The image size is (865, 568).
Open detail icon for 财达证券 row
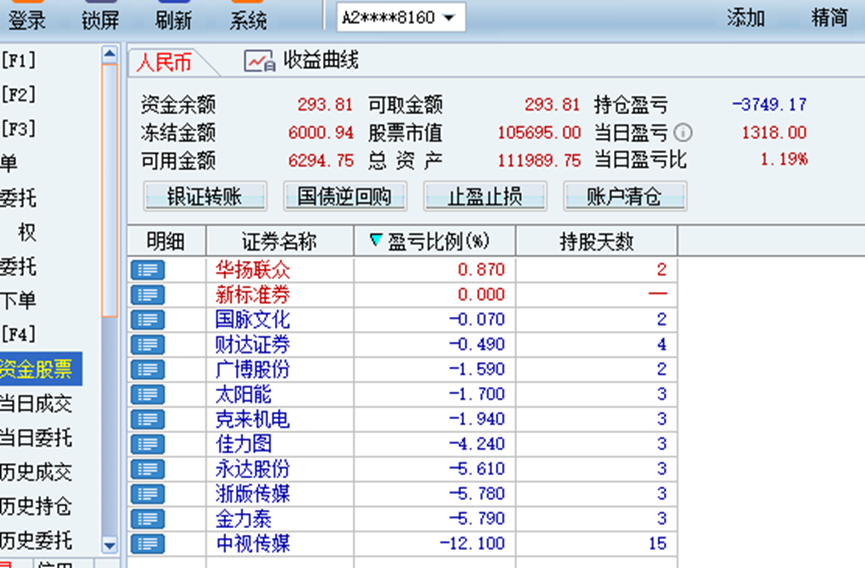point(148,345)
